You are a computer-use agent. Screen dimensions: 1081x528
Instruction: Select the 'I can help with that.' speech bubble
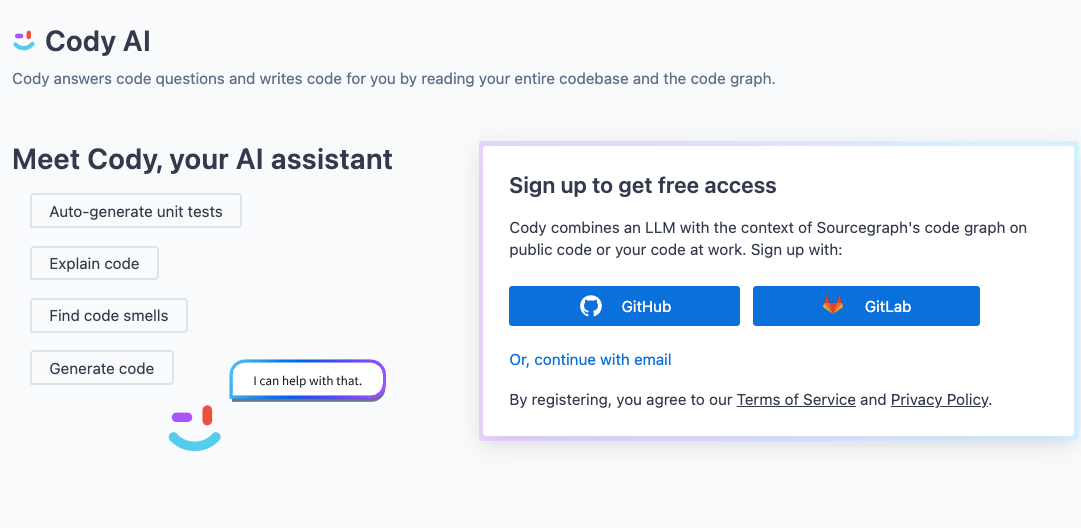307,380
